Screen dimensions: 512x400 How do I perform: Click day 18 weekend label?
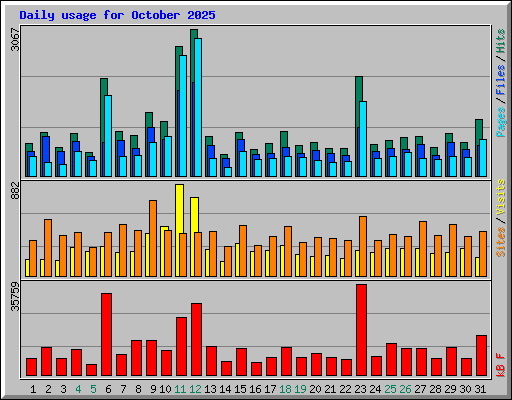tap(285, 389)
